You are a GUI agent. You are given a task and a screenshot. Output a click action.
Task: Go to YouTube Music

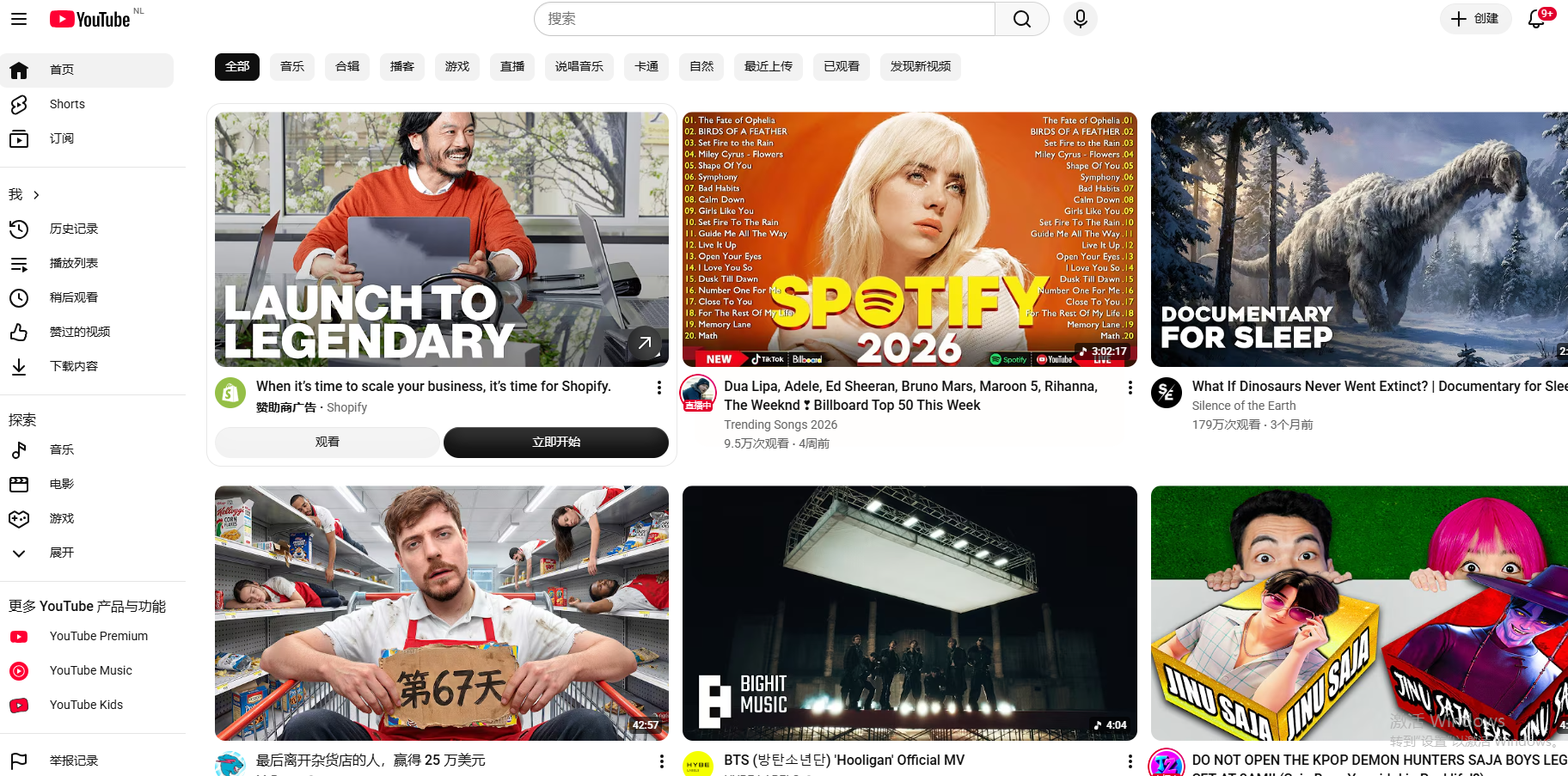click(x=90, y=670)
